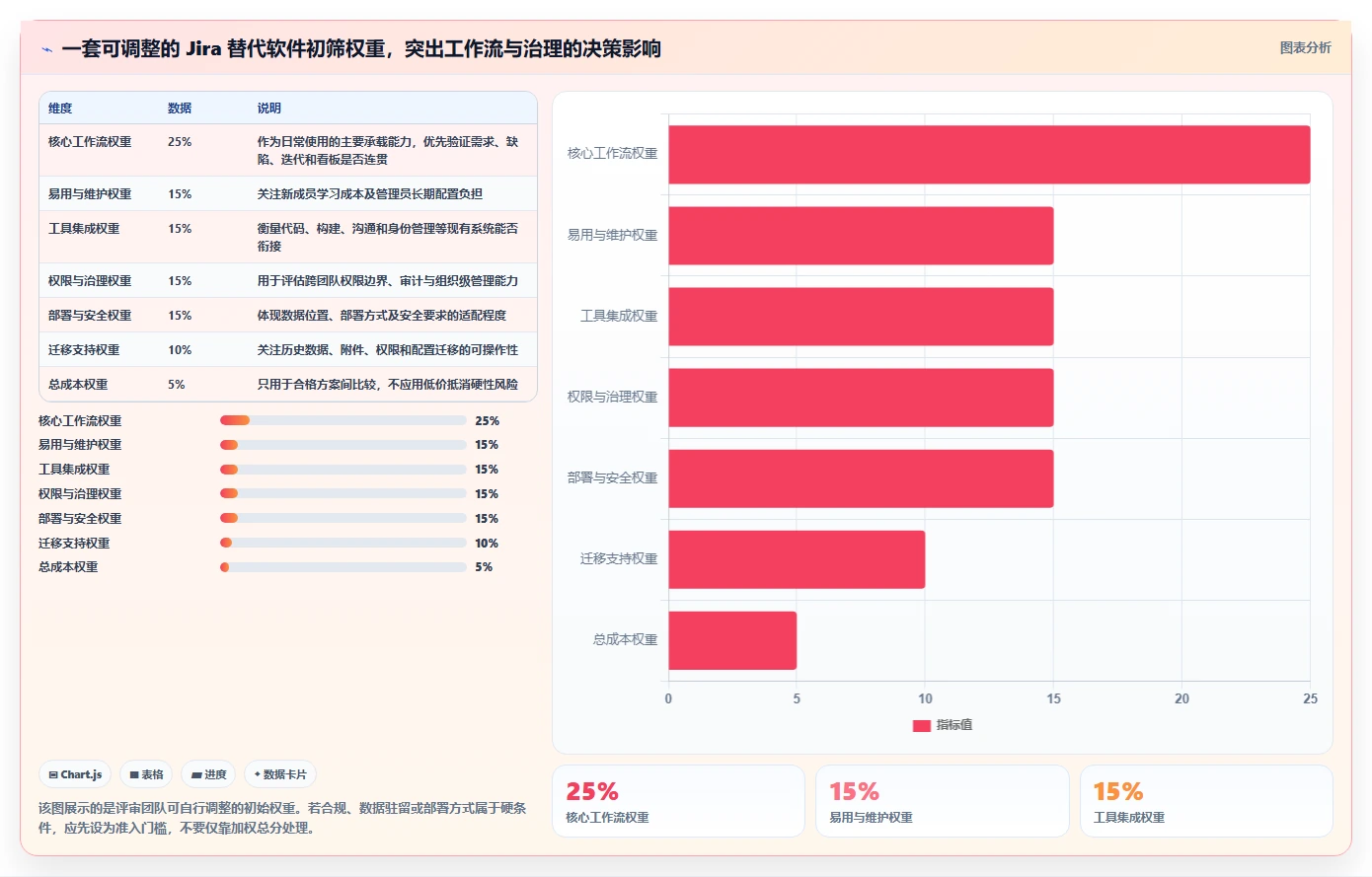The image size is (1372, 877).
Task: Click the red legend swatch for 指标值
Action: tap(922, 726)
